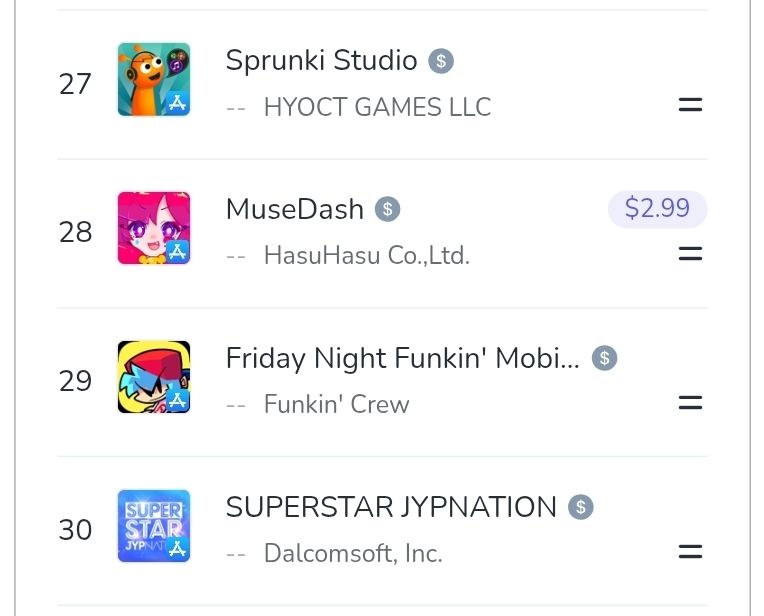Image resolution: width=764 pixels, height=616 pixels.
Task: Open Friday Night Funkin' Mobile title
Action: (402, 358)
